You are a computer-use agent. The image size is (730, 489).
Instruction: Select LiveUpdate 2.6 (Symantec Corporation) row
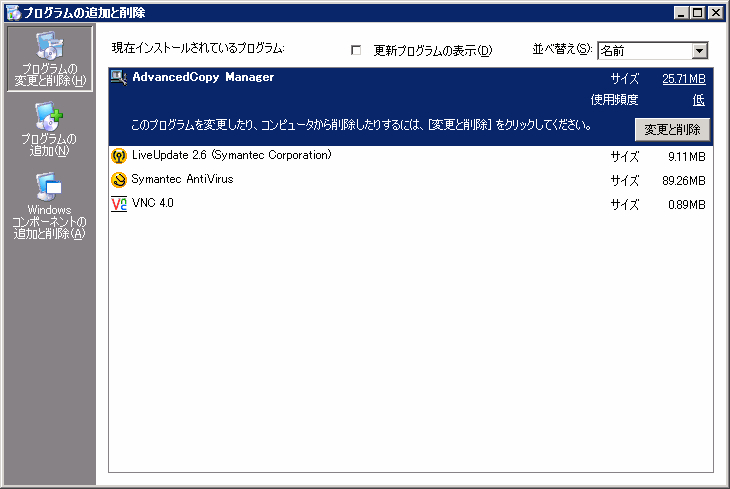(411, 156)
